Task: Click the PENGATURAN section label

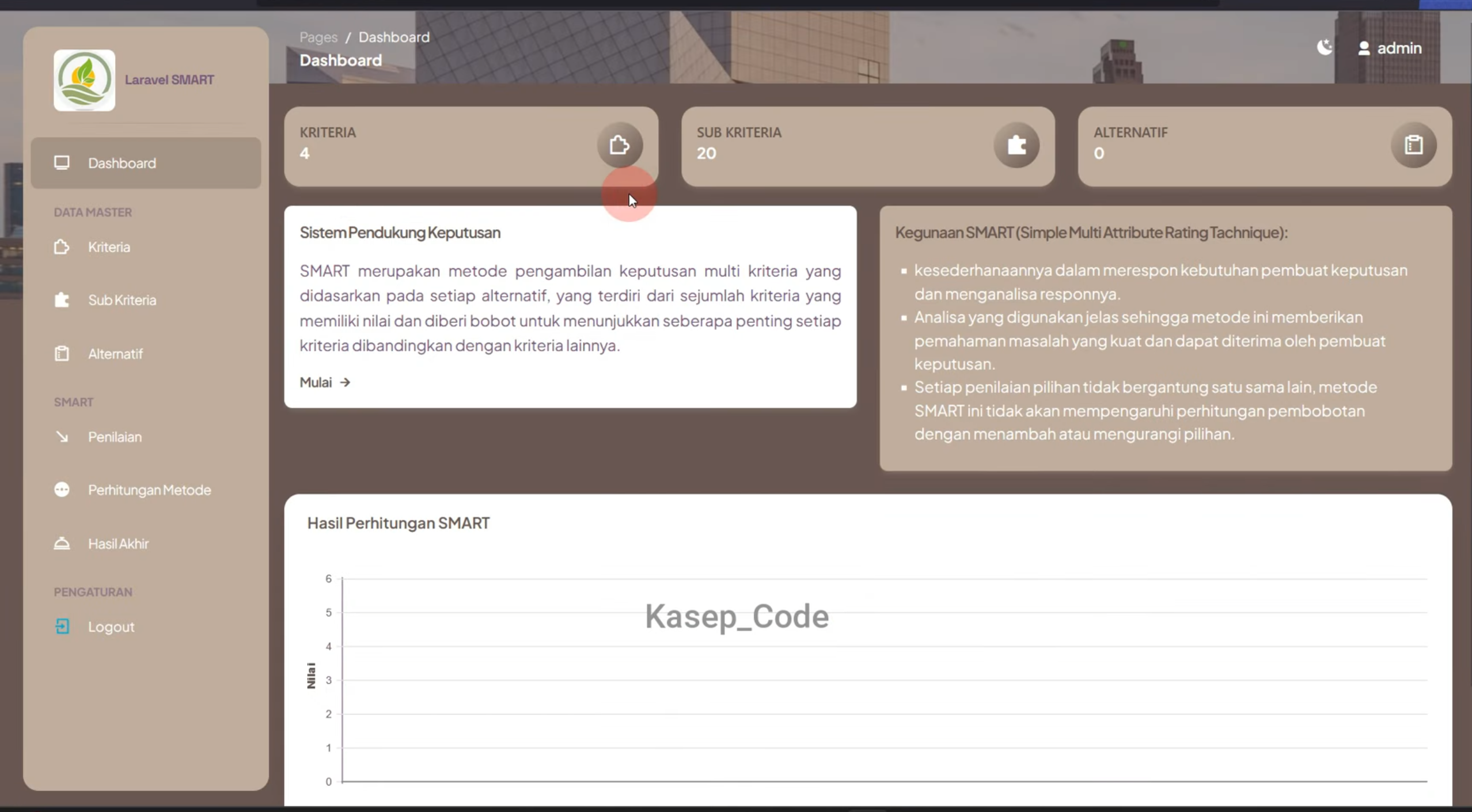Action: coord(93,592)
